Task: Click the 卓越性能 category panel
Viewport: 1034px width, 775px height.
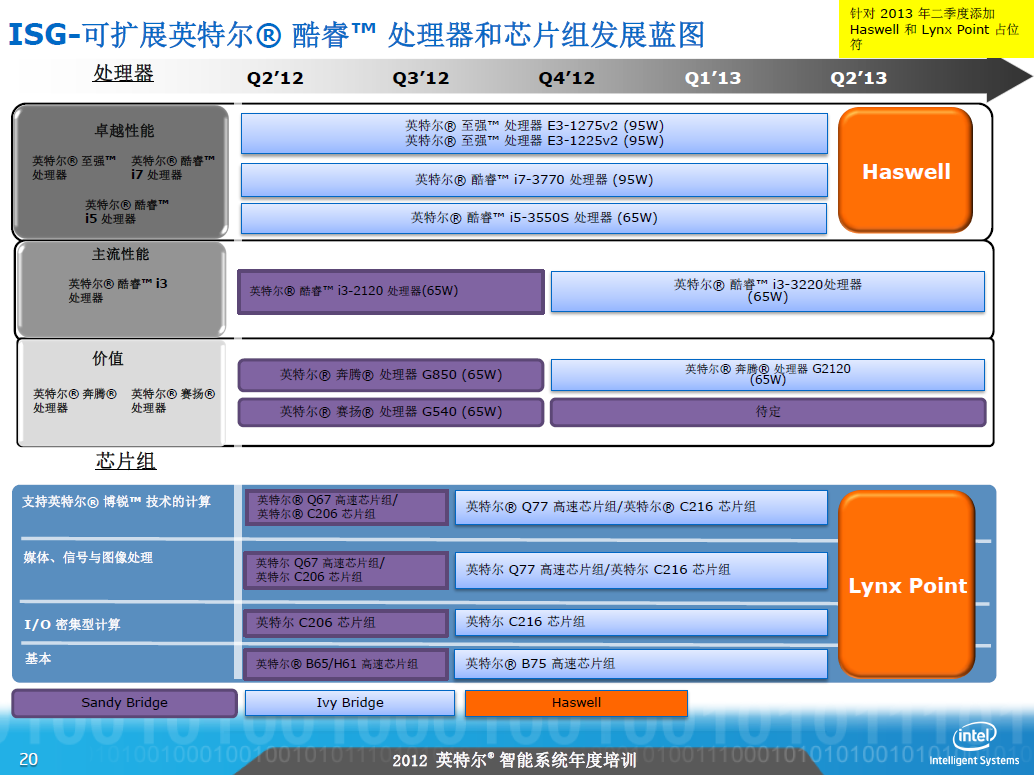Action: [121, 170]
